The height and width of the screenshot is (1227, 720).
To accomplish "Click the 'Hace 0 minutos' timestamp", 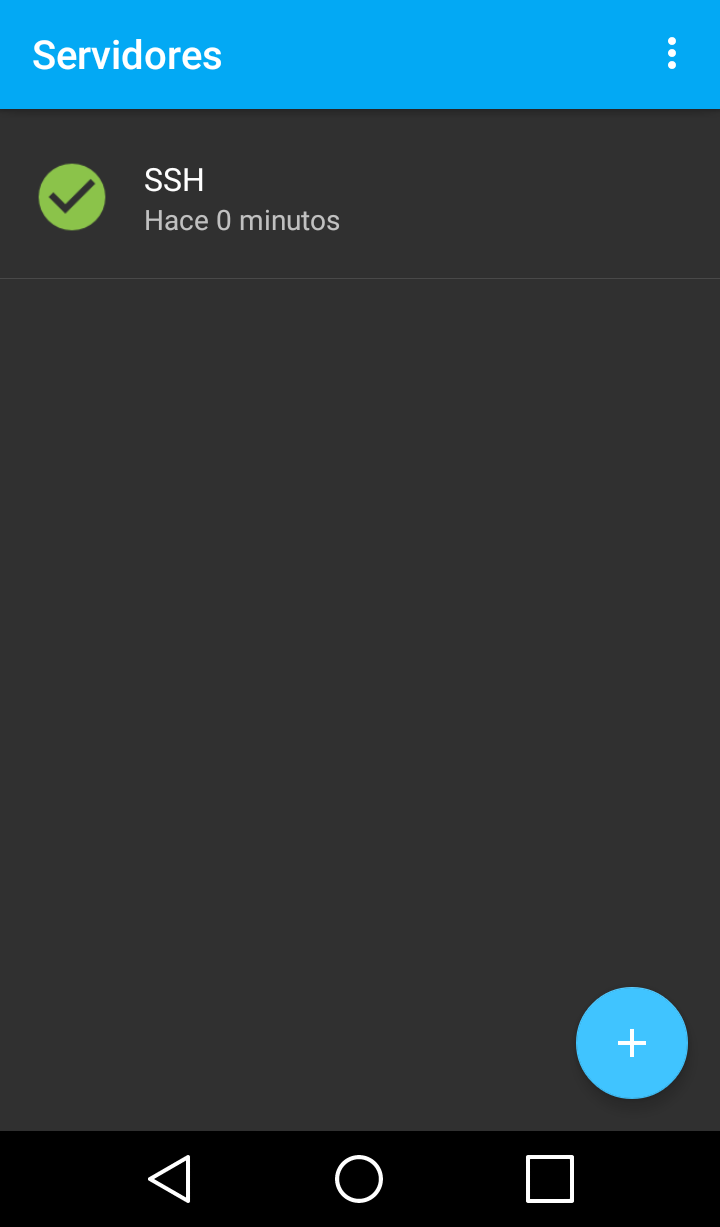I will tap(242, 220).
